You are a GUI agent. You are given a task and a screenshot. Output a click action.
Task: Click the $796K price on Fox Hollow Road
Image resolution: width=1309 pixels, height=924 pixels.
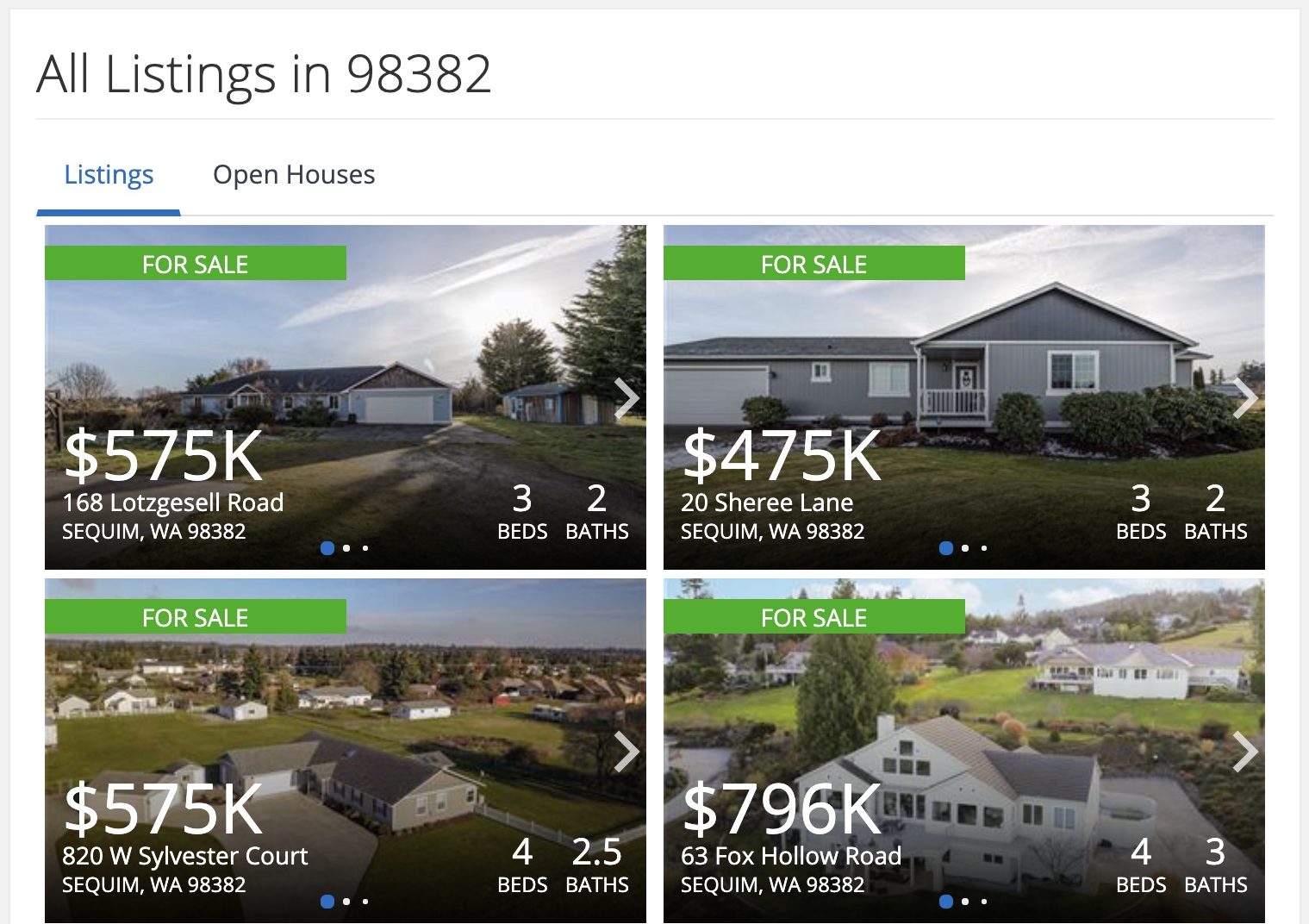click(x=782, y=809)
